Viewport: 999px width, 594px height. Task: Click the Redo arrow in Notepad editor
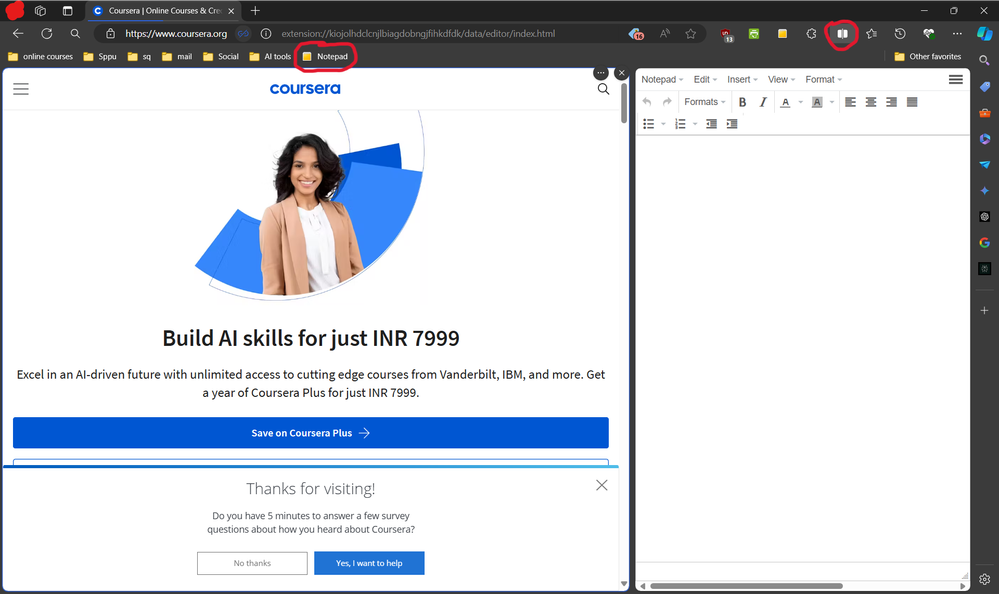click(x=667, y=102)
